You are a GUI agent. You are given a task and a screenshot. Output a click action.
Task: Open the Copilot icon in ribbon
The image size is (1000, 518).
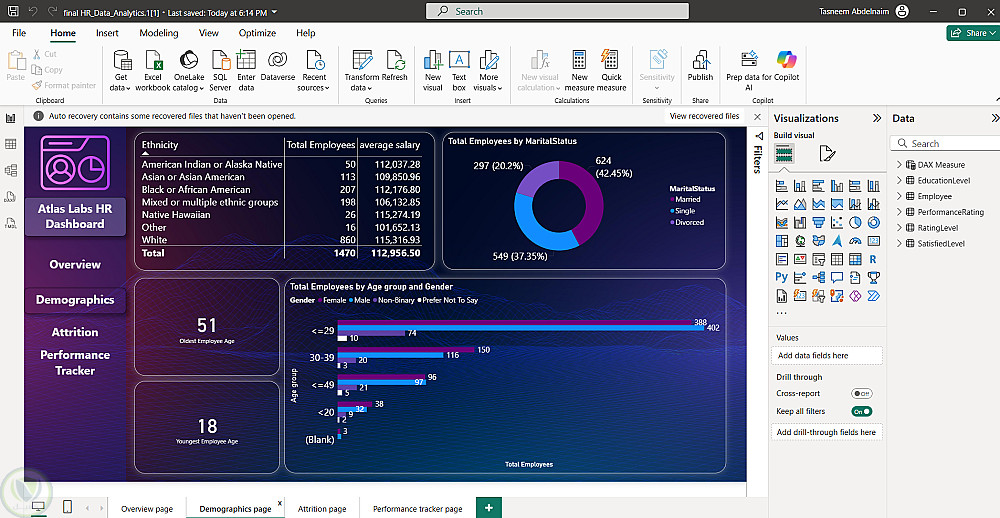point(787,59)
